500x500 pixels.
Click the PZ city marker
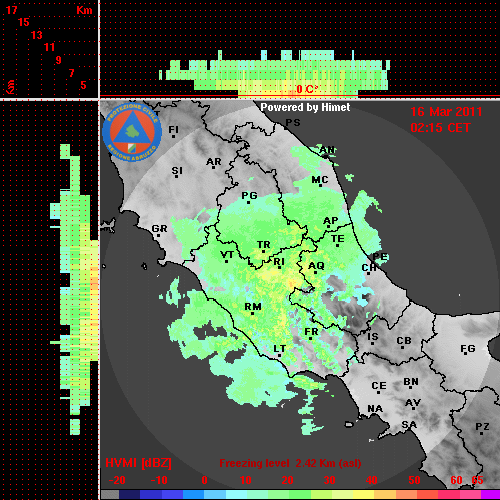point(481,433)
